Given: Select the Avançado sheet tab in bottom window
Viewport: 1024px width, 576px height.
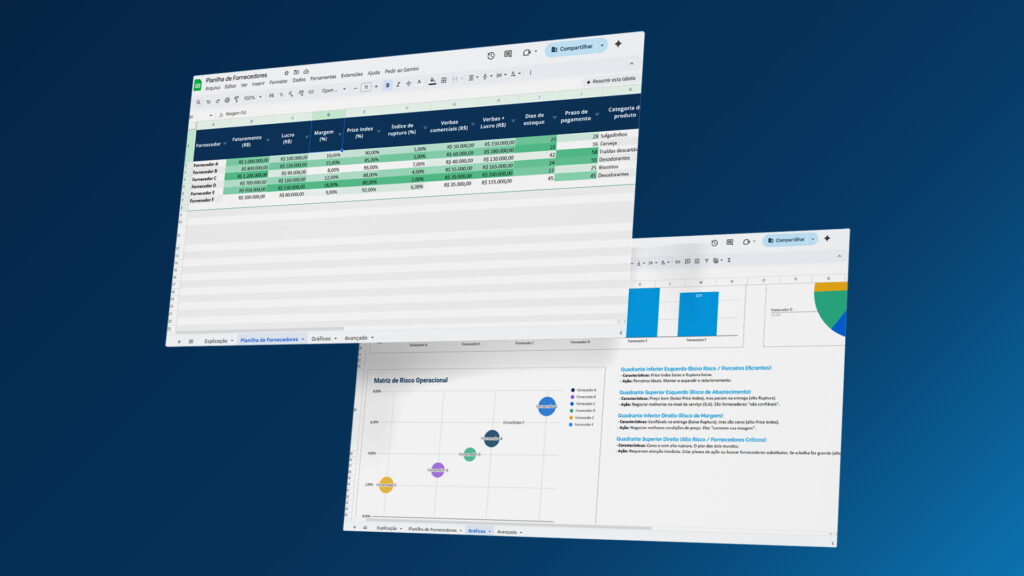Looking at the screenshot, I should 509,532.
